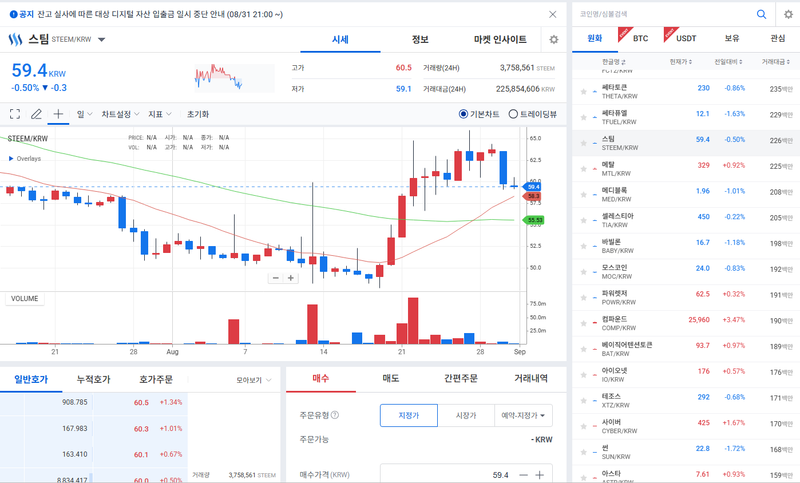Screen dimensions: 800x483
Task: Open the 보유 holdings tab
Action: tap(732, 38)
